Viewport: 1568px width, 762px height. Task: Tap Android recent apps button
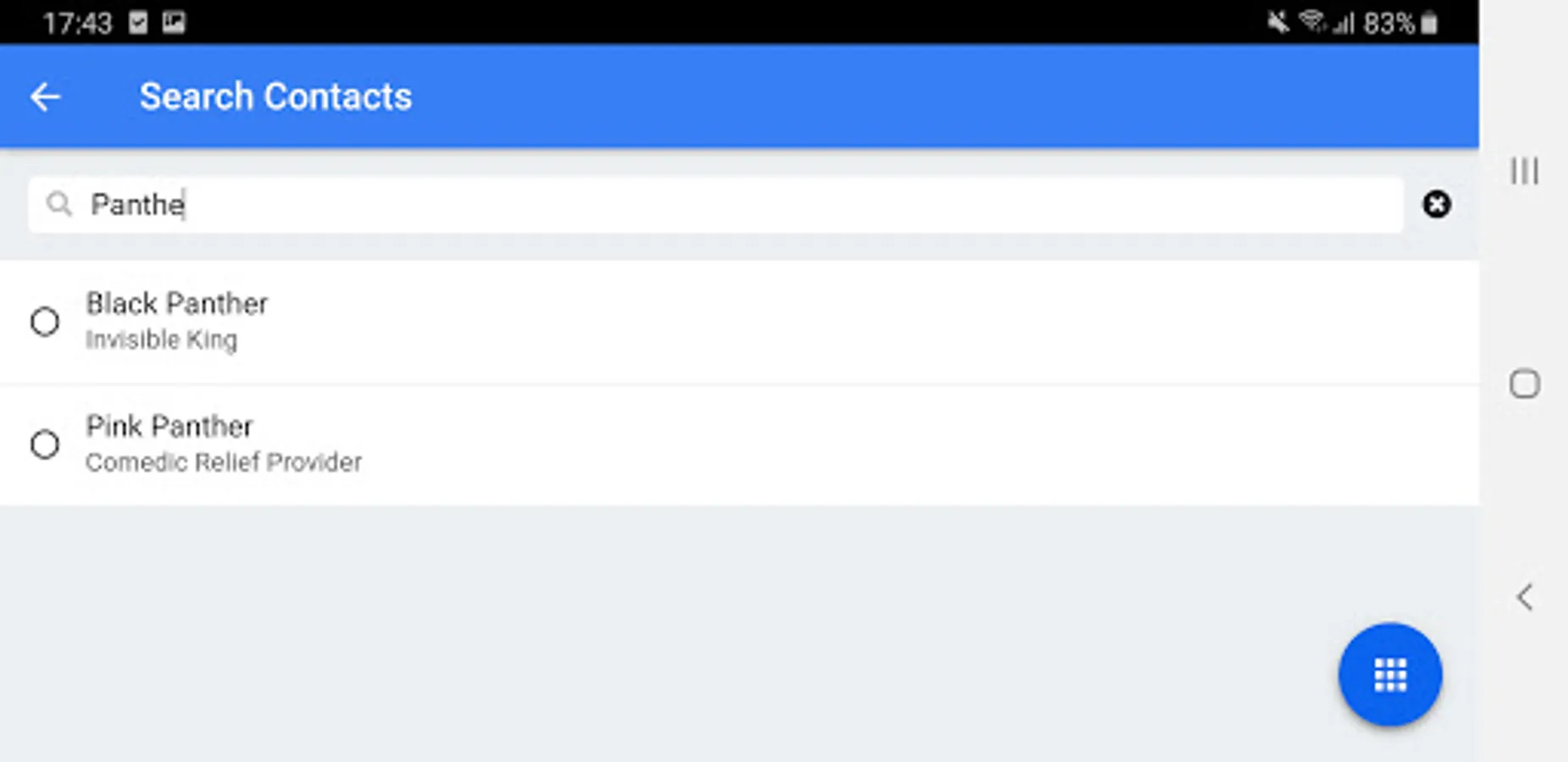1524,171
